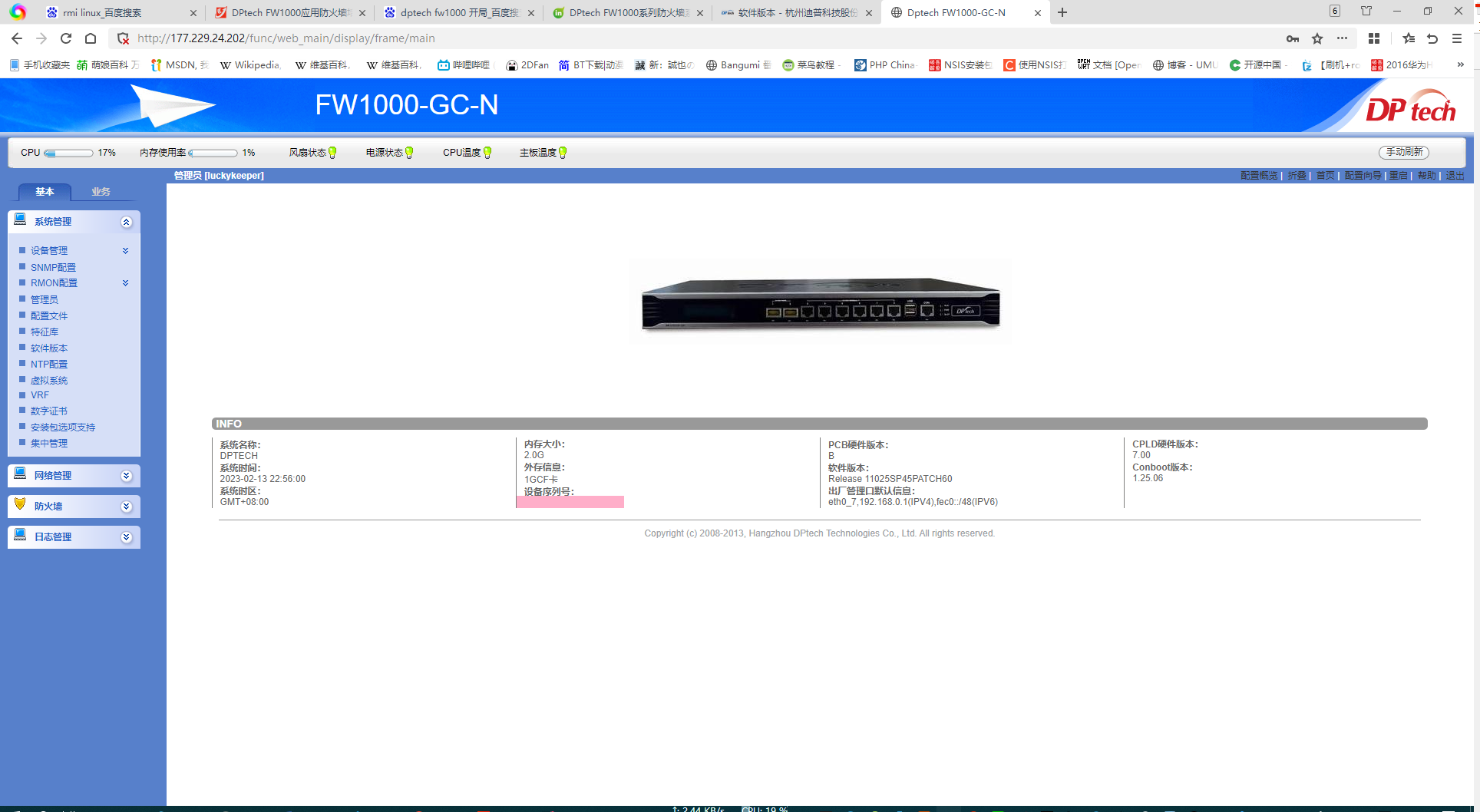
Task: Open the browser hamburger menu icon
Action: point(1457,38)
